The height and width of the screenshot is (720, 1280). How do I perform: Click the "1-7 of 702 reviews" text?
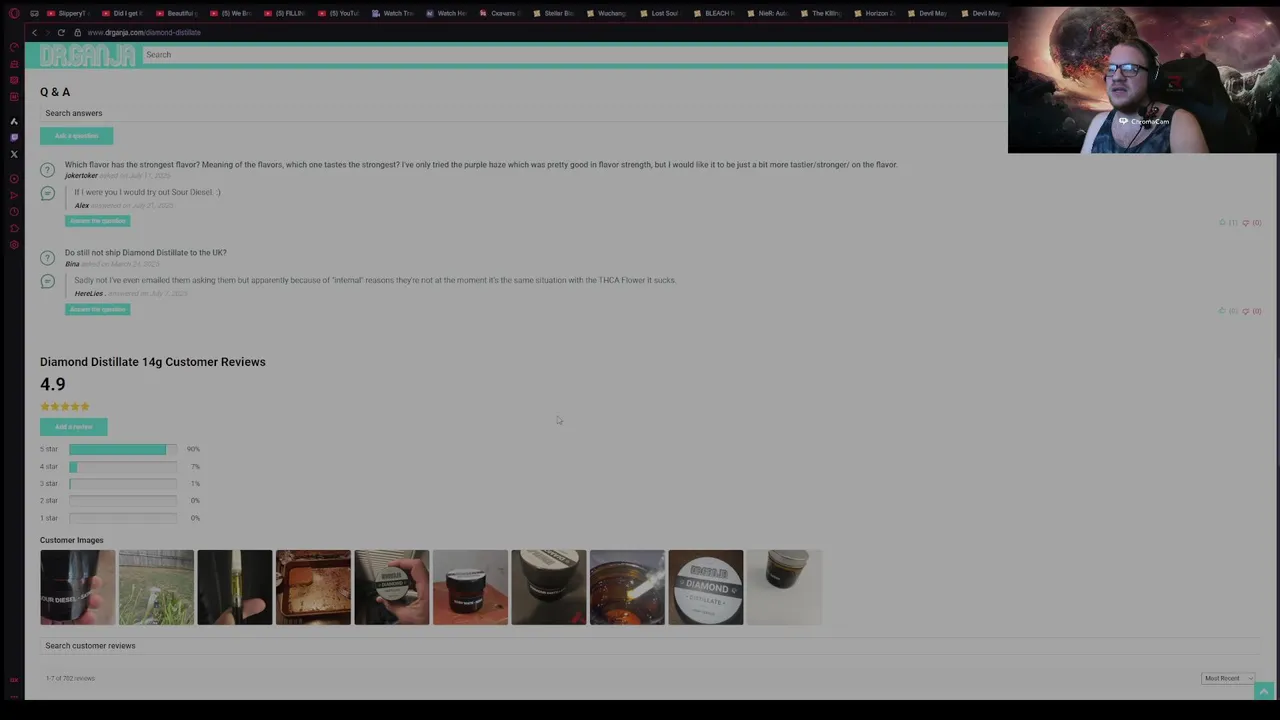[70, 679]
